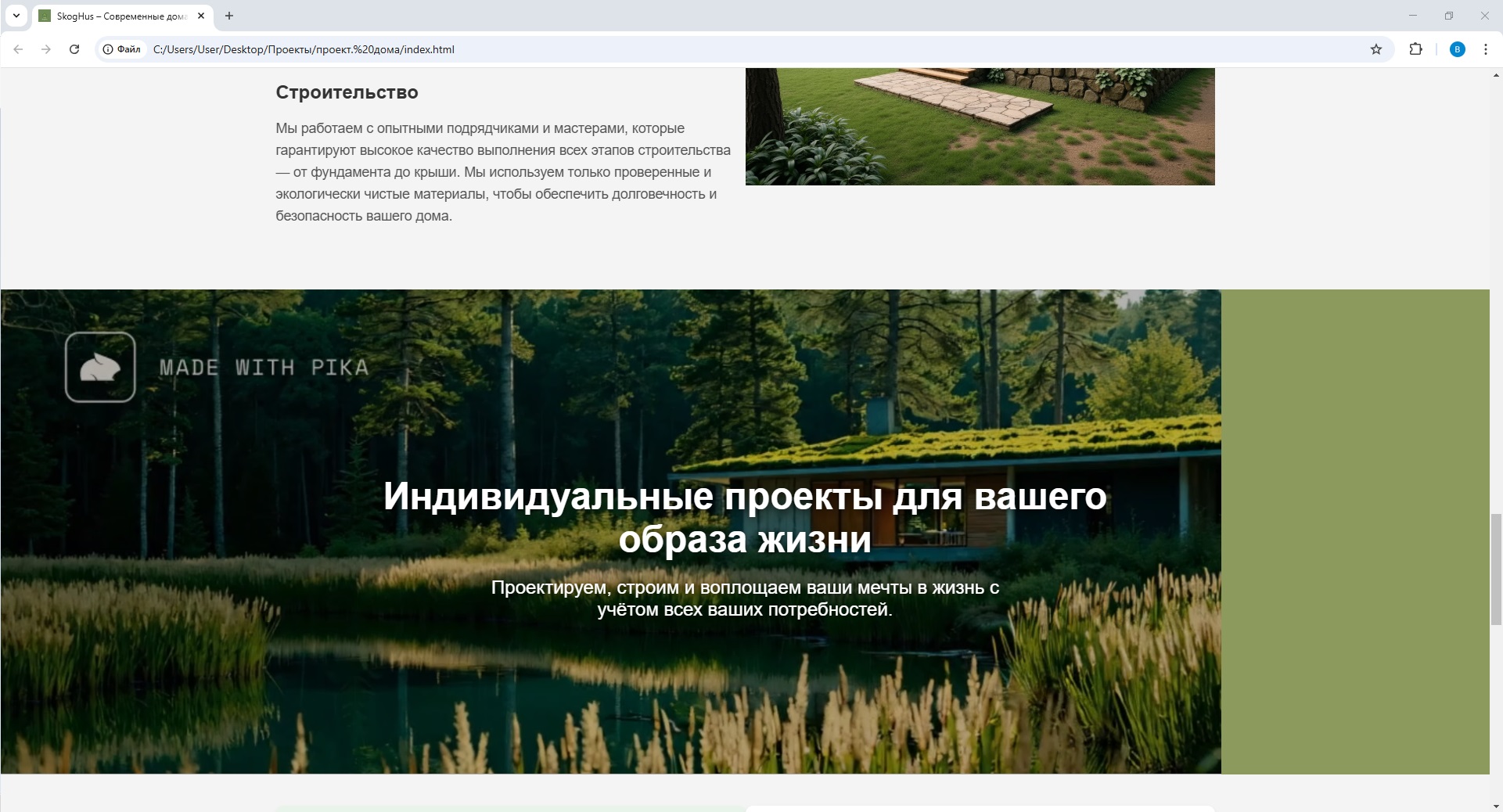Click the forward navigation arrow
1503x812 pixels.
click(45, 49)
